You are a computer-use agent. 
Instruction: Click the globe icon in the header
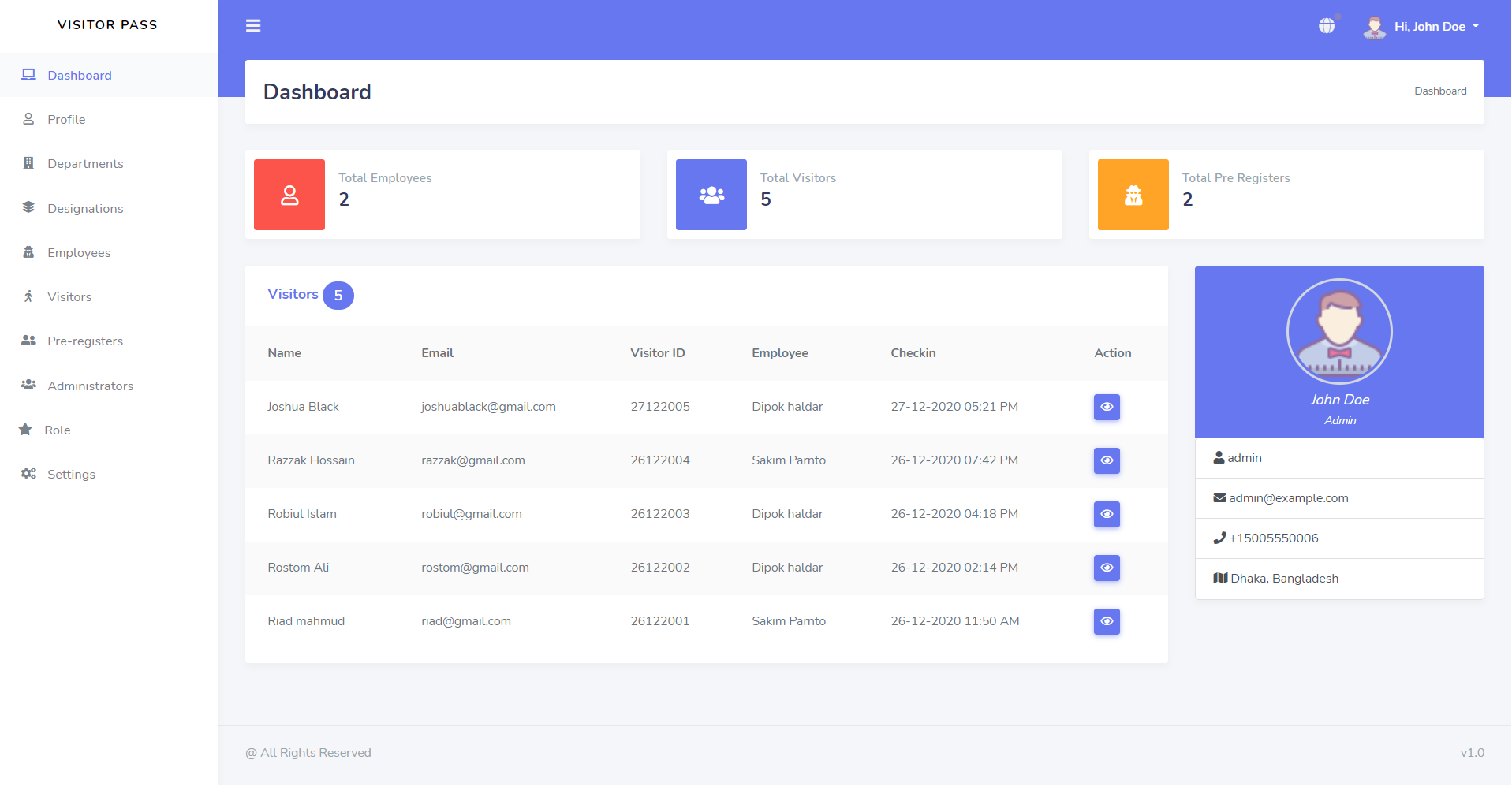click(1327, 25)
